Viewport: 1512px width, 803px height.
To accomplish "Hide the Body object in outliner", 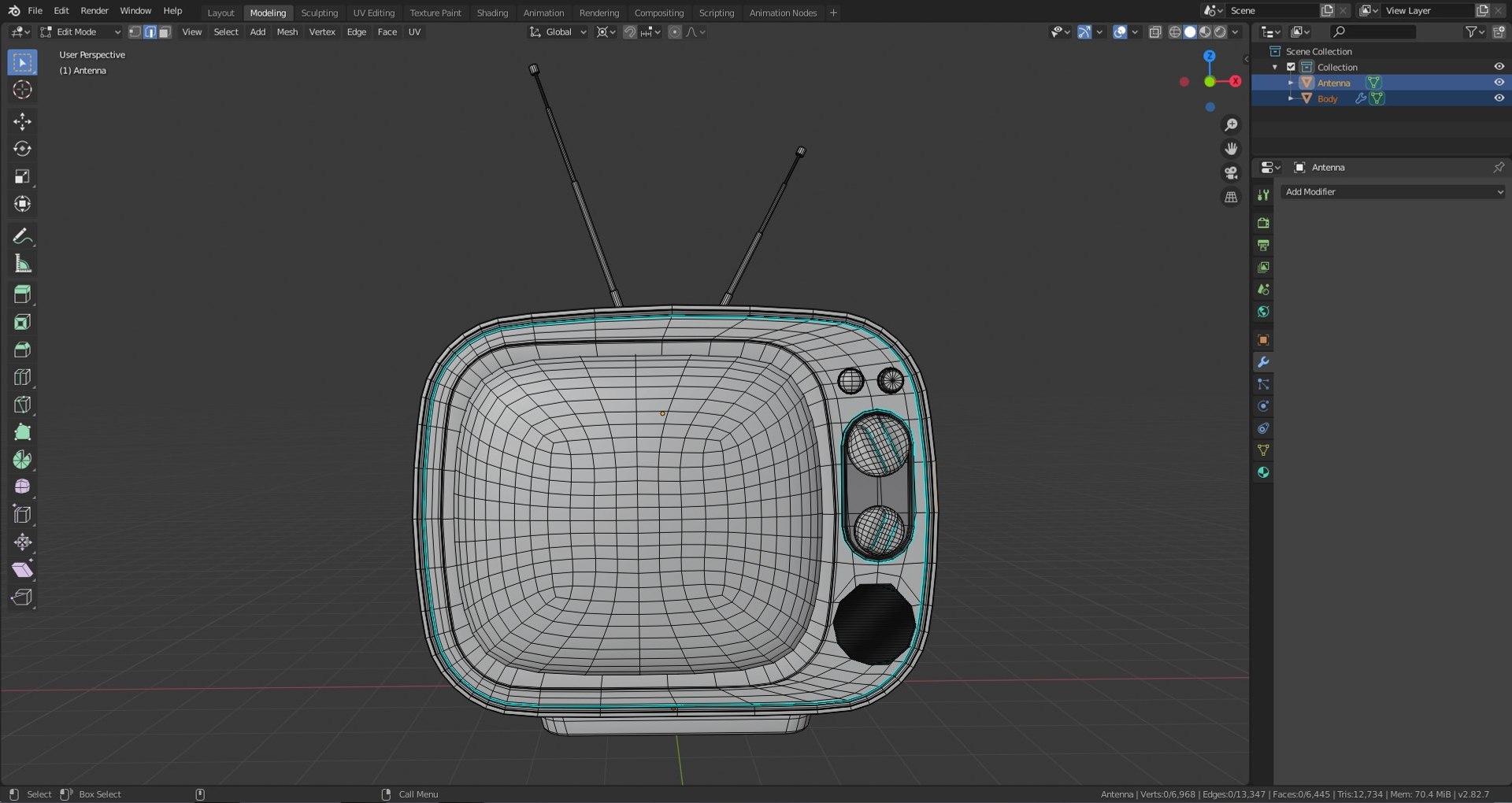I will (x=1499, y=98).
